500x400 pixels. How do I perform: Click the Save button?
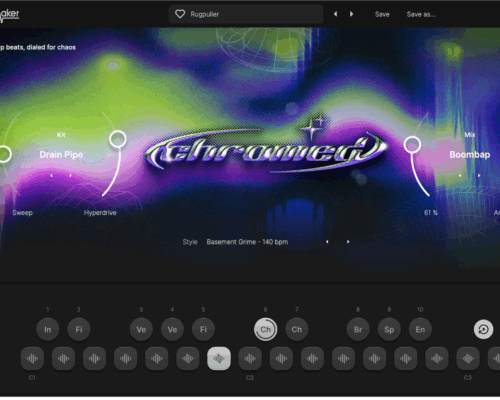tap(382, 14)
